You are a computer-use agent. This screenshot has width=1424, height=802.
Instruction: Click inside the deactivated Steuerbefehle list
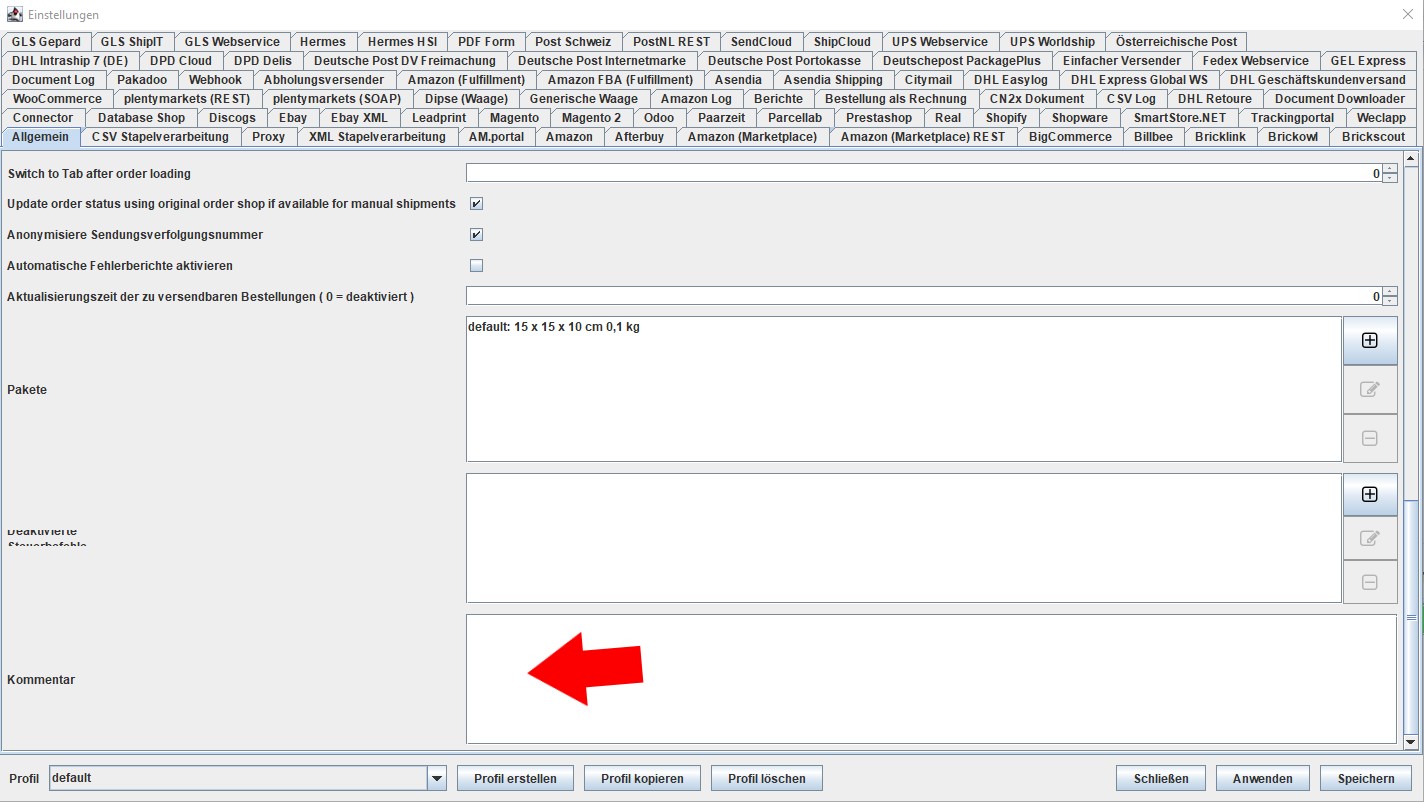pos(904,538)
